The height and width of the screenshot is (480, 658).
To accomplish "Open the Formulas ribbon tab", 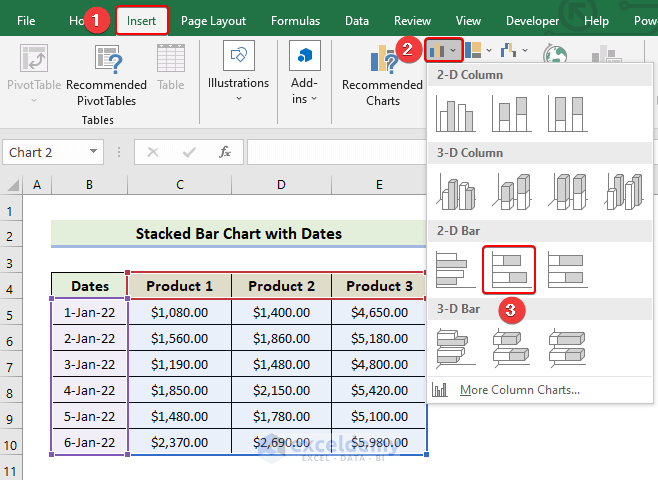I will (x=295, y=20).
